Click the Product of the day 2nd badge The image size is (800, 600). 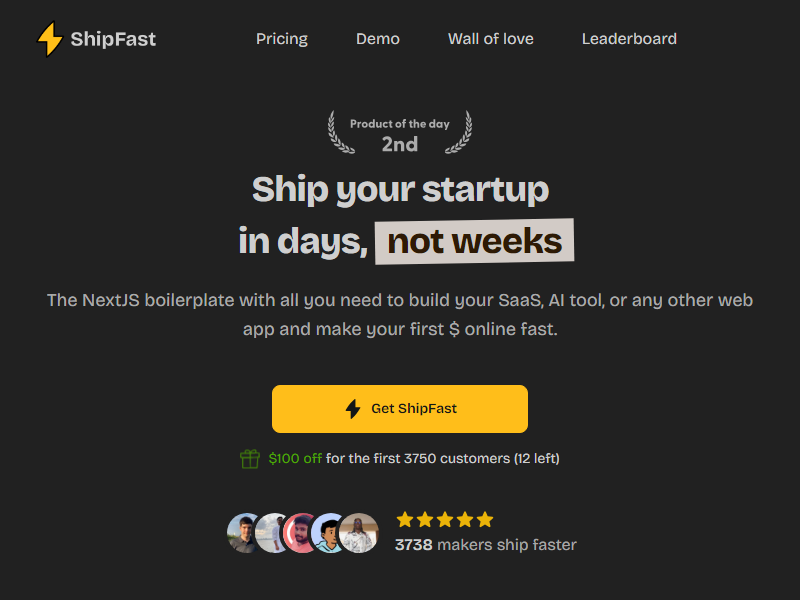(400, 134)
